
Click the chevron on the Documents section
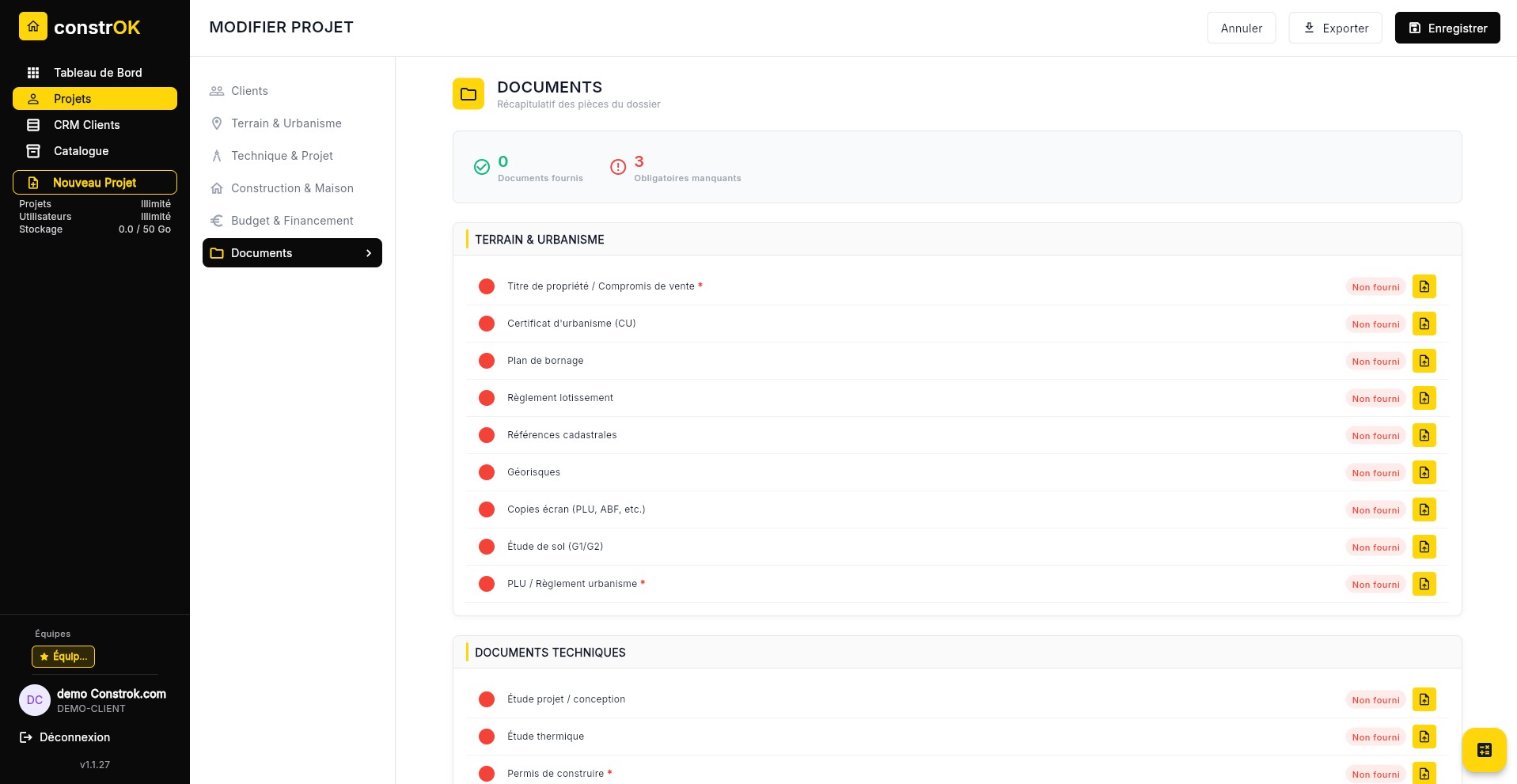click(x=369, y=253)
